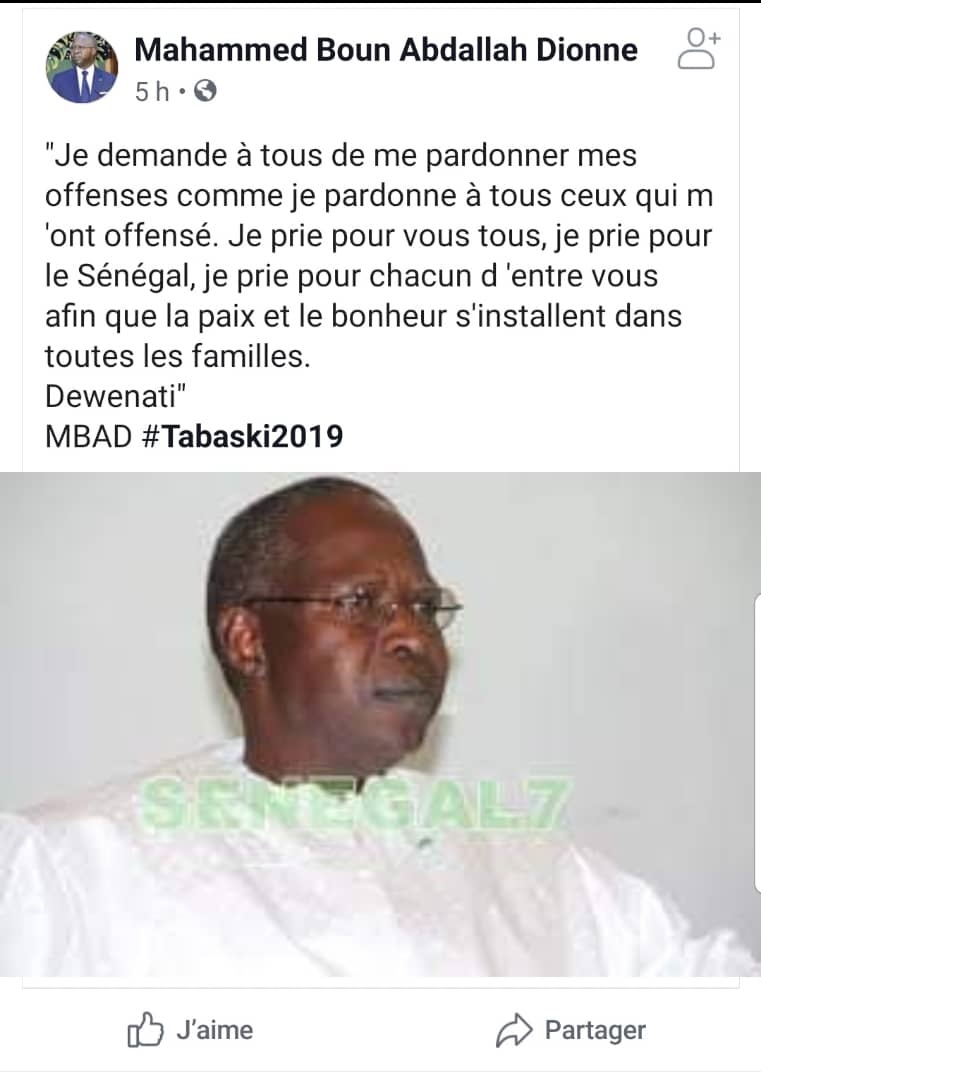Click the J'aime button label

[x=215, y=1030]
